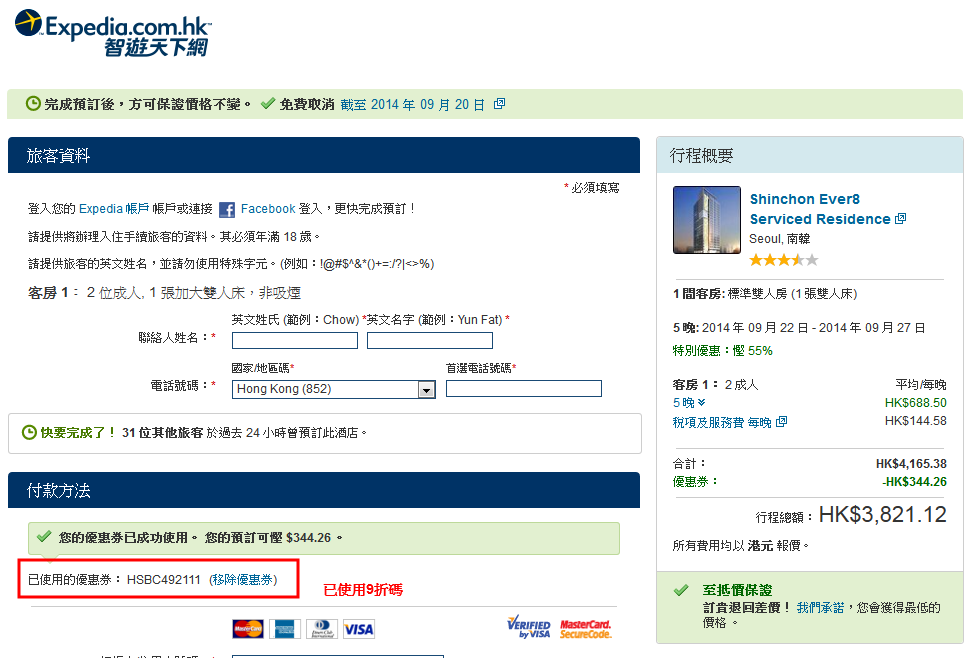Click the Diners Club card icon

[320, 629]
